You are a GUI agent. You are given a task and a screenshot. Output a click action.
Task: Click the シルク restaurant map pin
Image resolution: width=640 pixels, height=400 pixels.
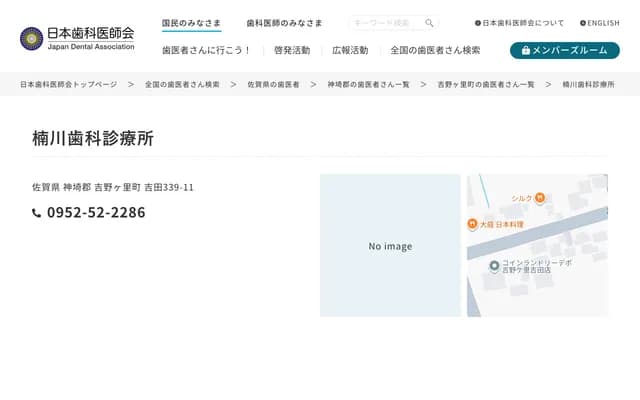tap(539, 198)
